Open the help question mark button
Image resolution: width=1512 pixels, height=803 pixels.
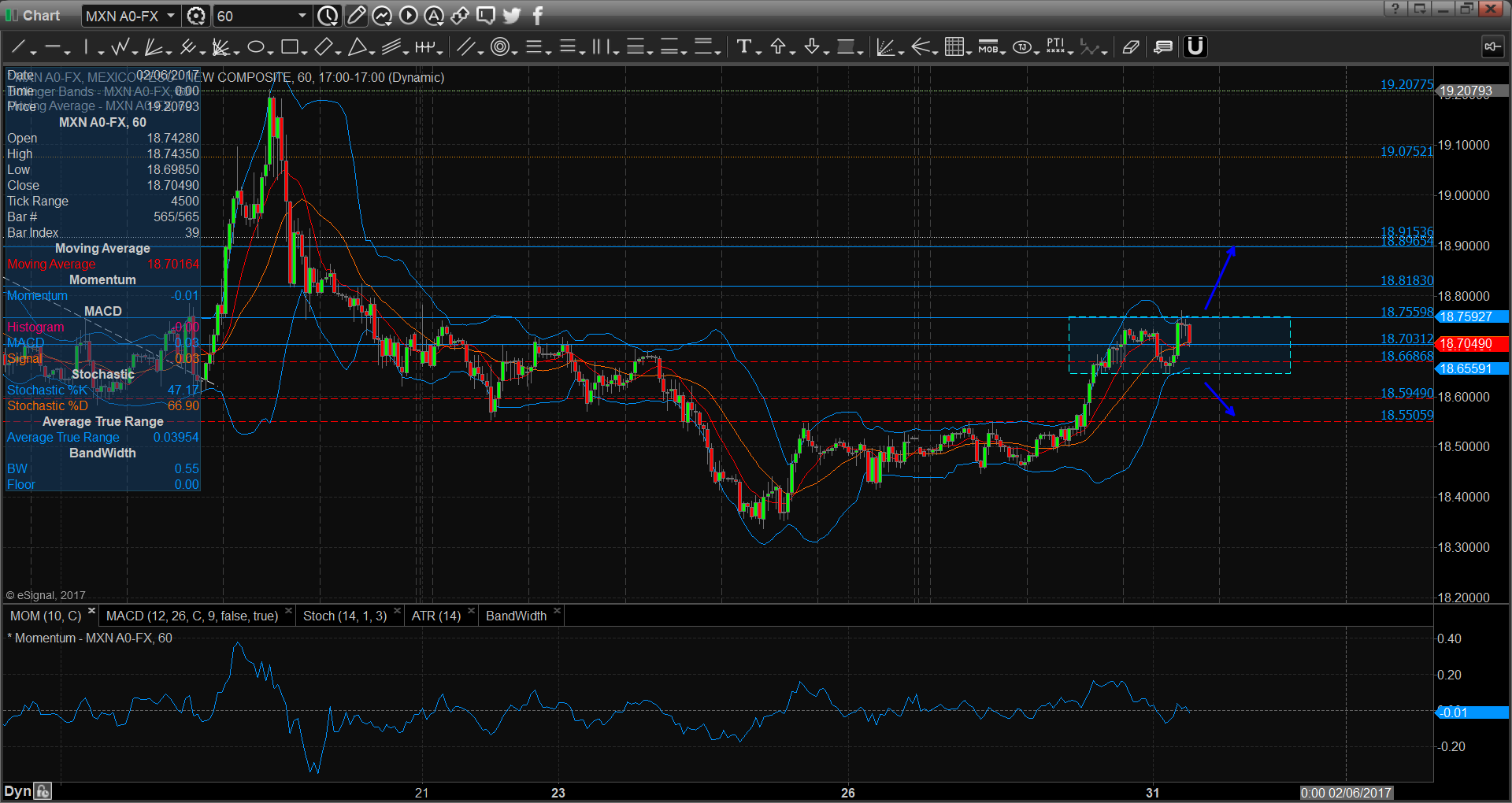(x=1395, y=9)
